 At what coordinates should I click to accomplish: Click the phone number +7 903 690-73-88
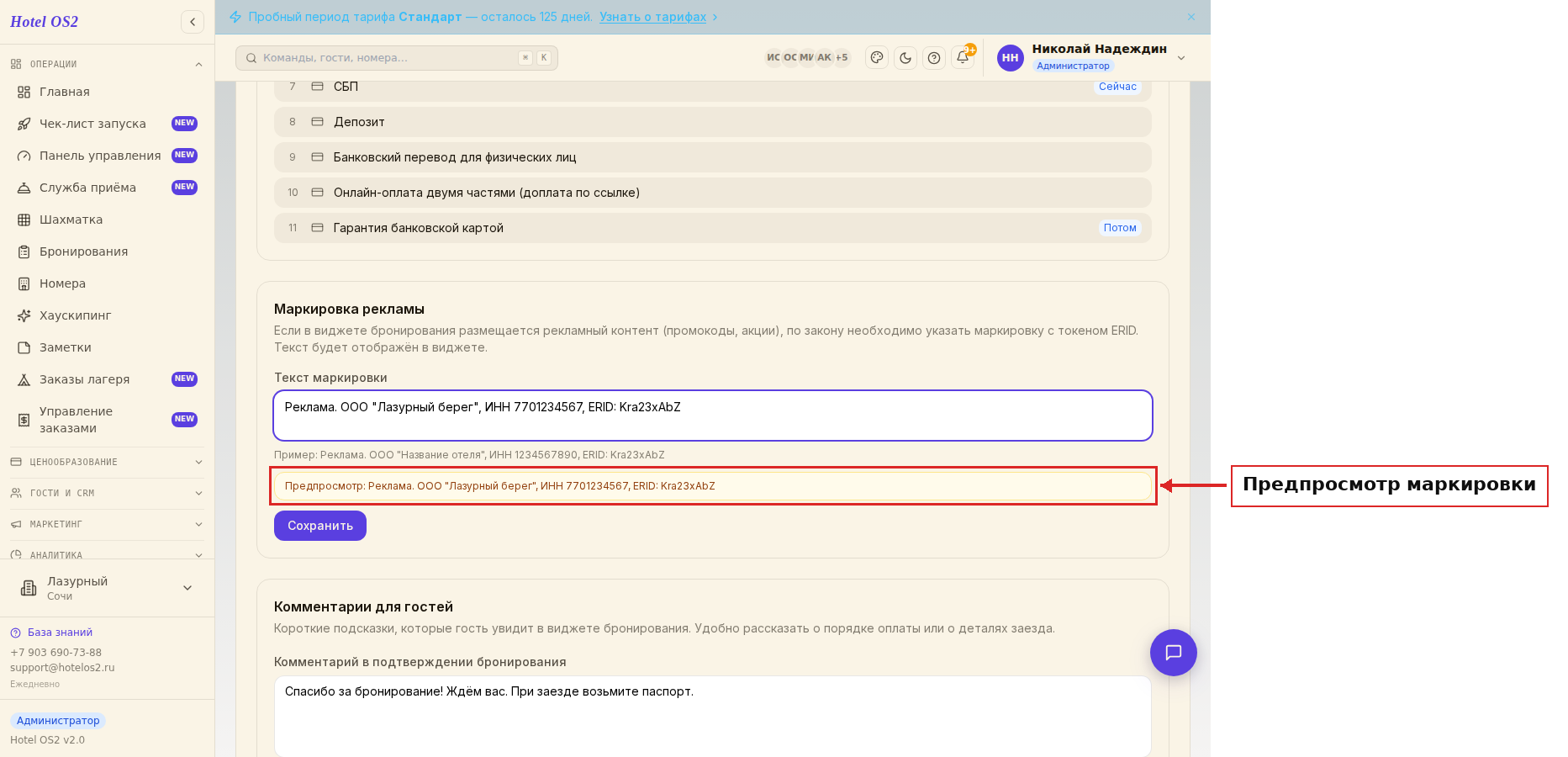click(55, 653)
